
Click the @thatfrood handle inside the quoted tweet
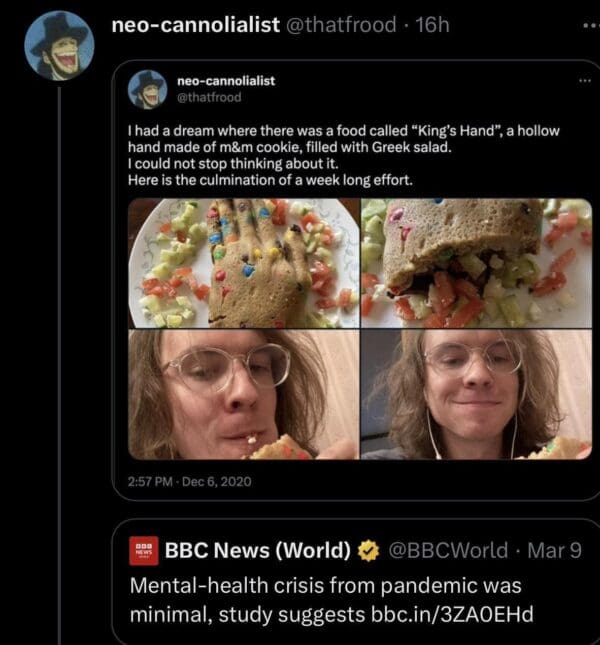pos(209,97)
